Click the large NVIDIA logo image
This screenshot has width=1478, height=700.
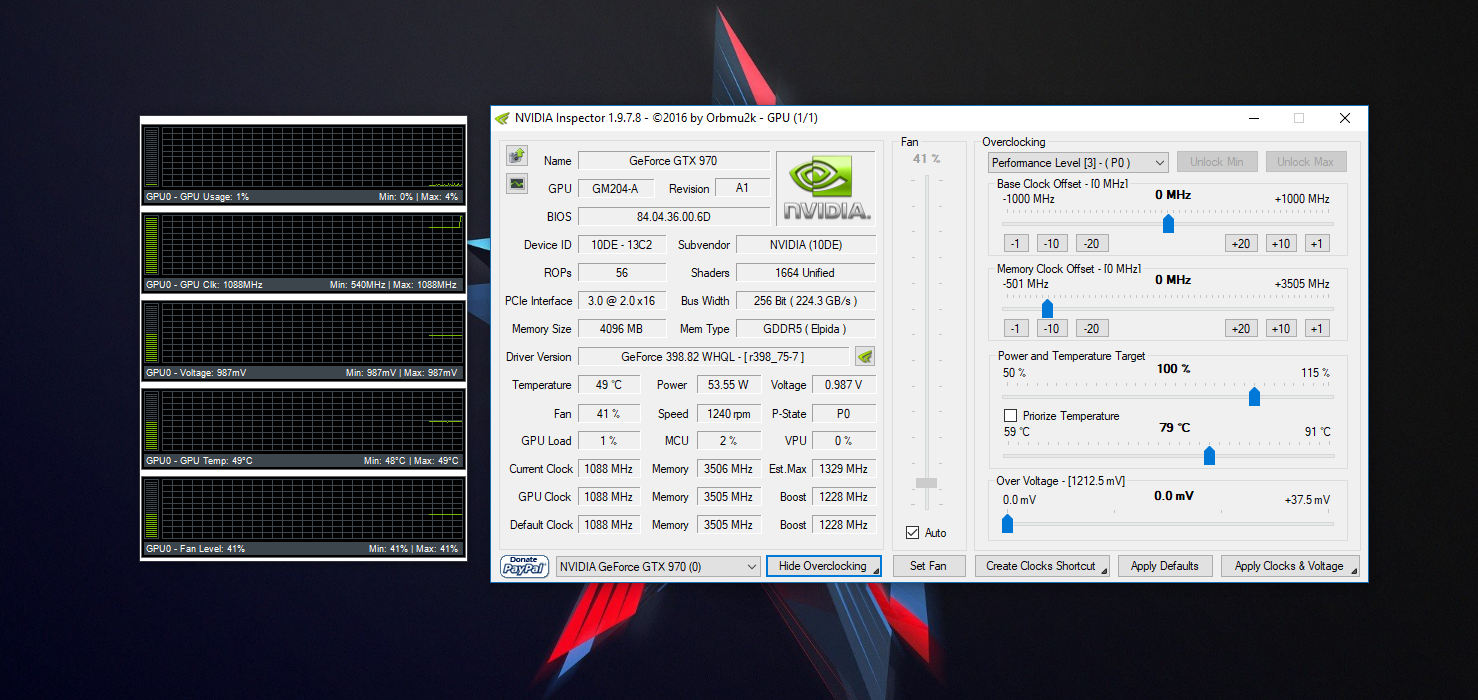(x=824, y=186)
